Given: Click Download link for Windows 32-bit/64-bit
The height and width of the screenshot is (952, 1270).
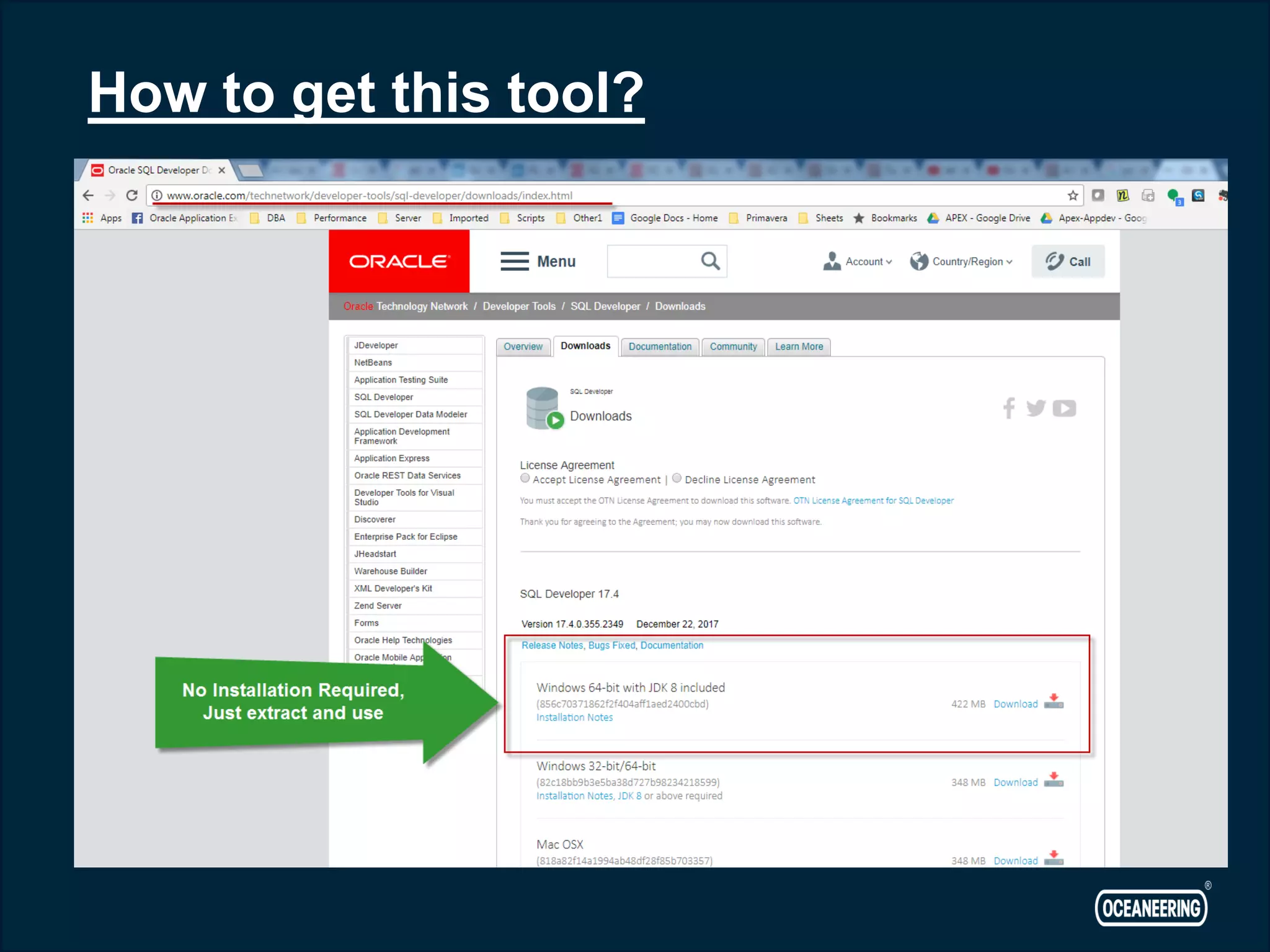Looking at the screenshot, I should [x=1015, y=782].
